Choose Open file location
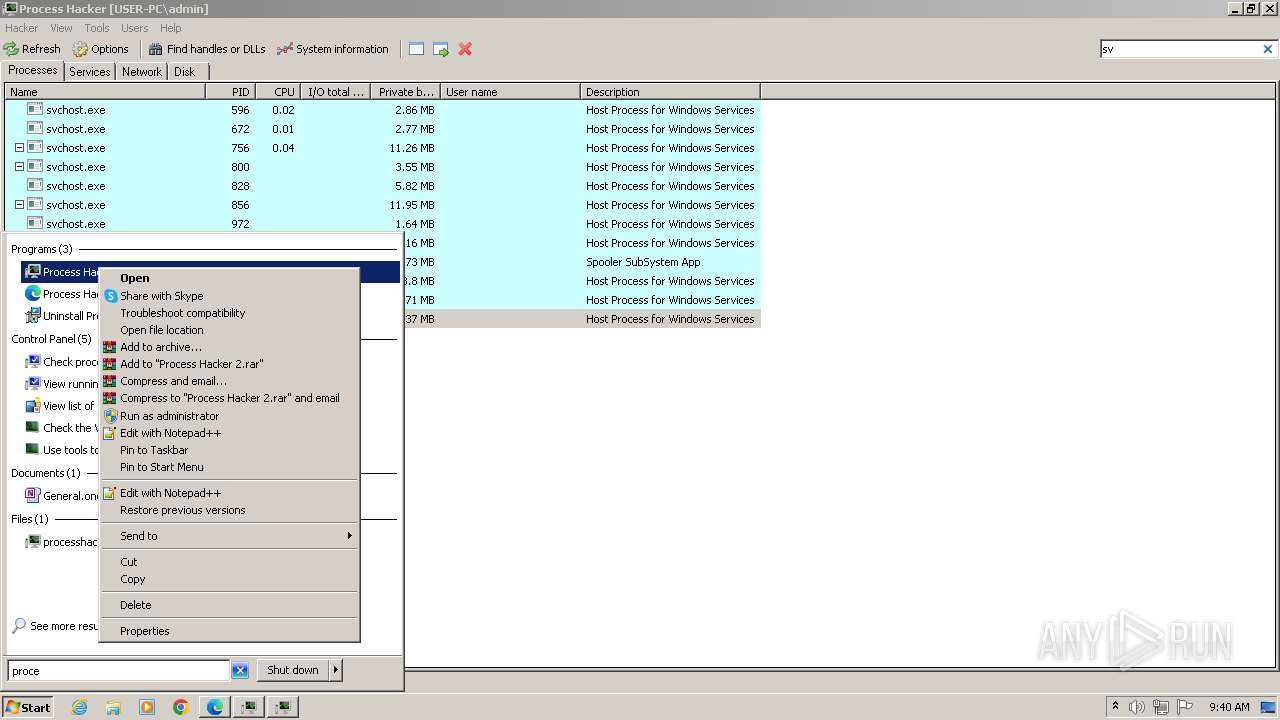The height and width of the screenshot is (720, 1280). click(230, 330)
